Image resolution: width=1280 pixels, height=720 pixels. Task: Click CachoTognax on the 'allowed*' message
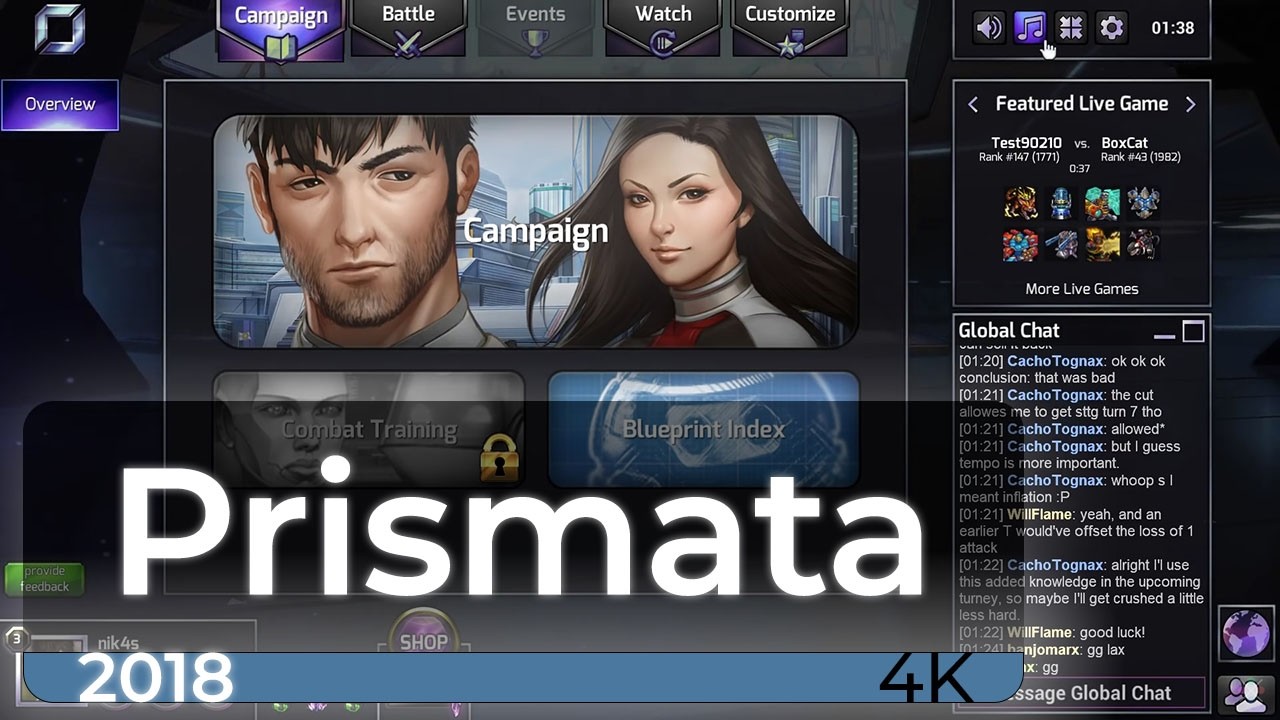[x=1055, y=429]
